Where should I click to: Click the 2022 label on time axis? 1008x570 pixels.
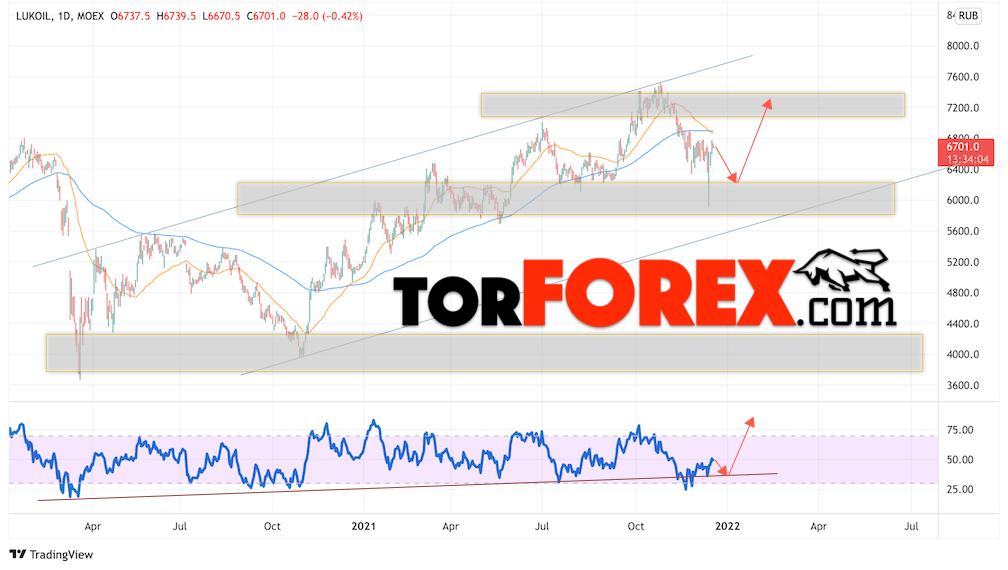(x=728, y=526)
